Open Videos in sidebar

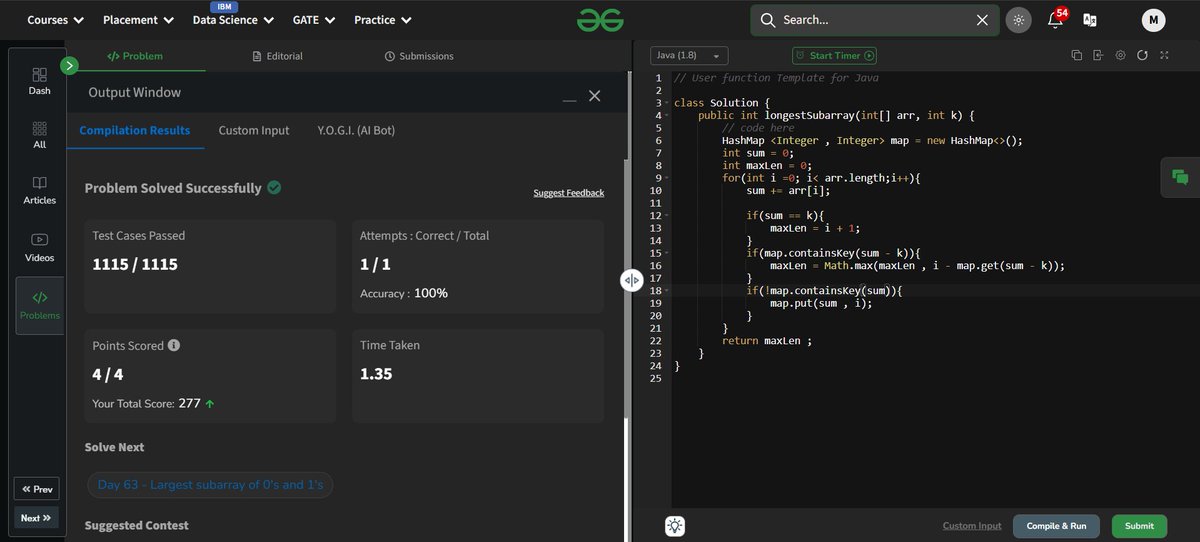tap(39, 247)
